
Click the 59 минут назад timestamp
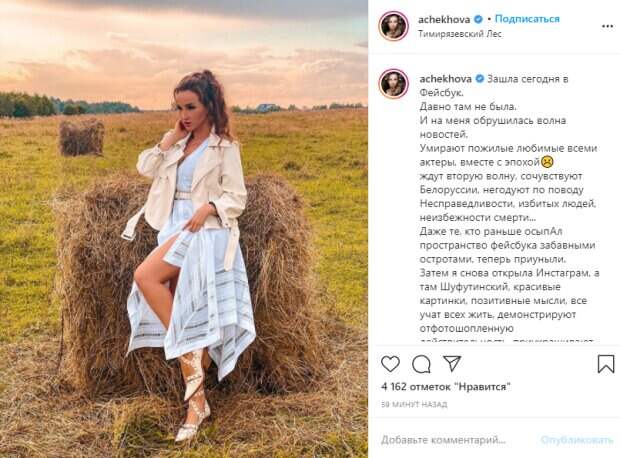point(414,404)
